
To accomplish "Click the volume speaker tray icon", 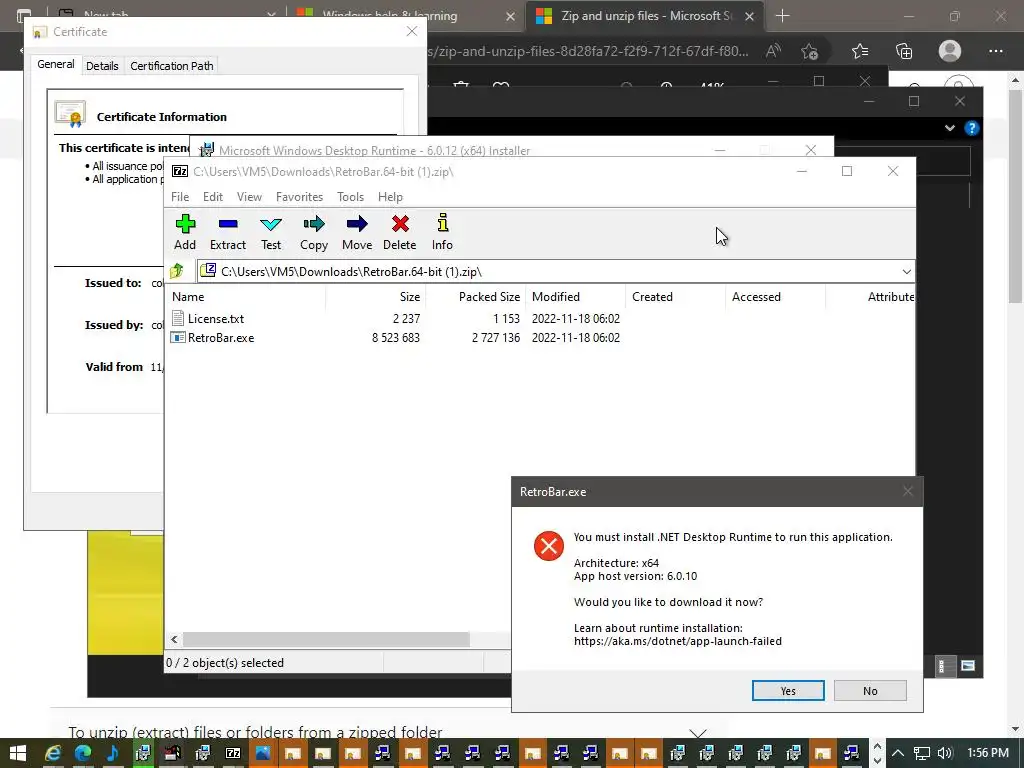I will pyautogui.click(x=944, y=753).
